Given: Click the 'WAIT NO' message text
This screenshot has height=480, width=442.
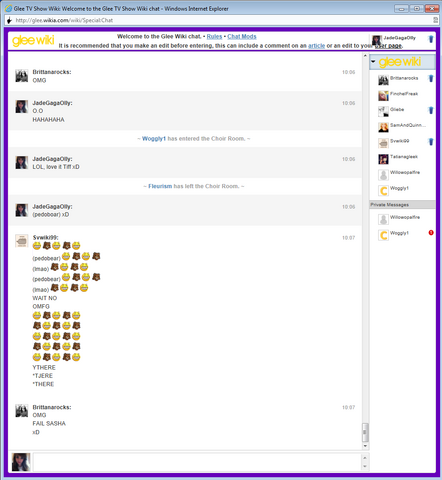Looking at the screenshot, I should [45, 298].
